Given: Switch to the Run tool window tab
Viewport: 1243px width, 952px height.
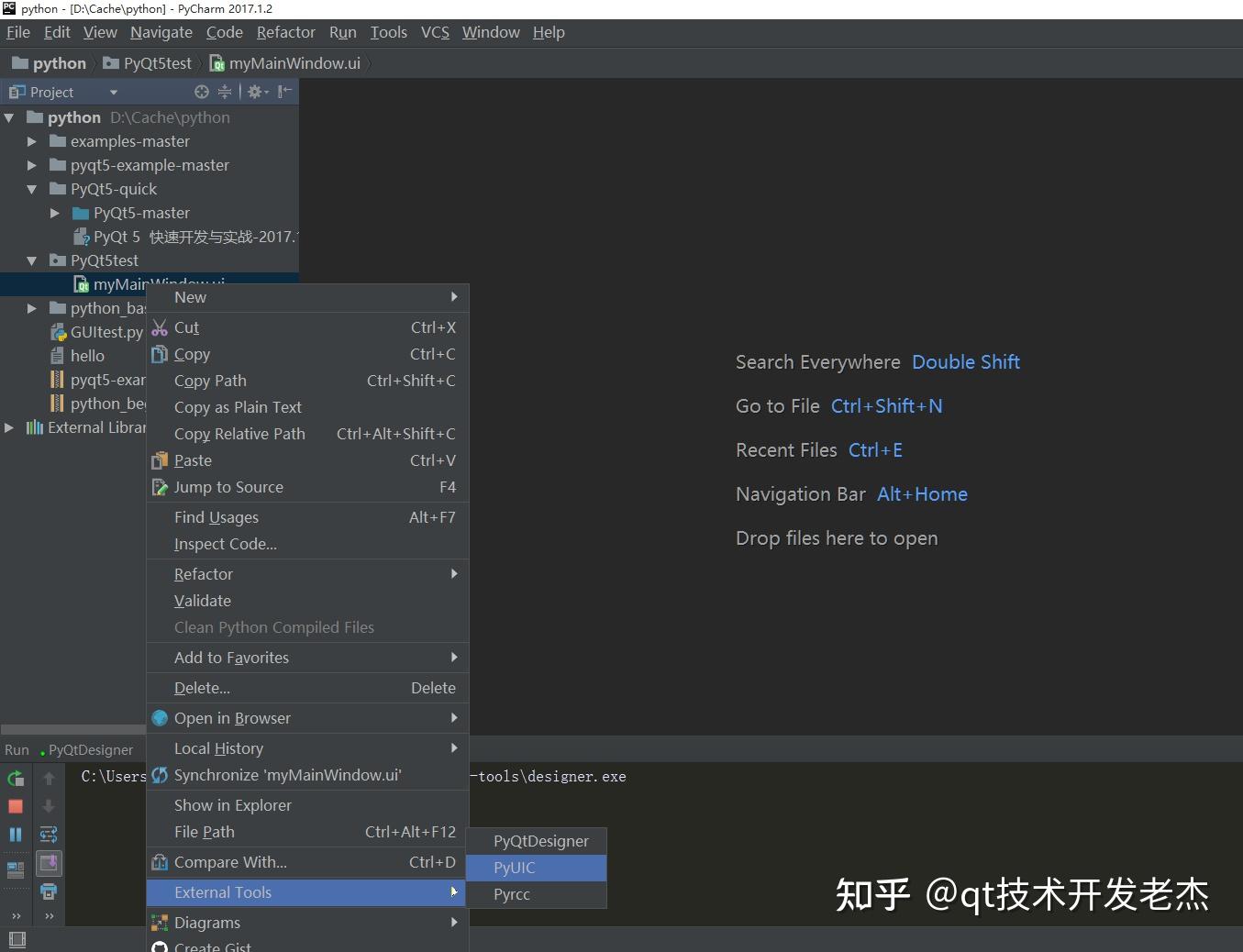Looking at the screenshot, I should pyautogui.click(x=17, y=749).
